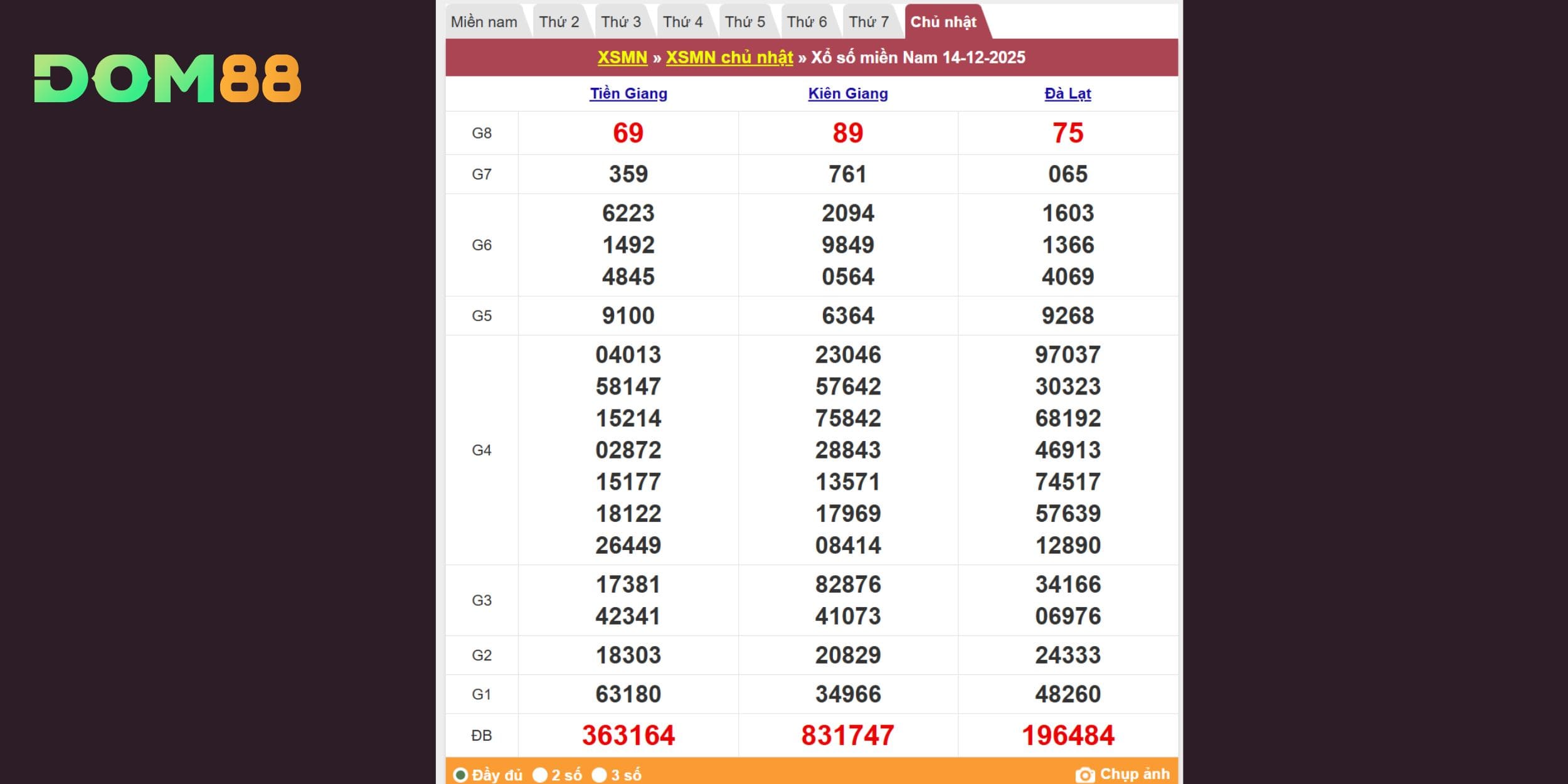Open the Đà Lạt province link
The width and height of the screenshot is (1568, 784).
coord(1067,93)
